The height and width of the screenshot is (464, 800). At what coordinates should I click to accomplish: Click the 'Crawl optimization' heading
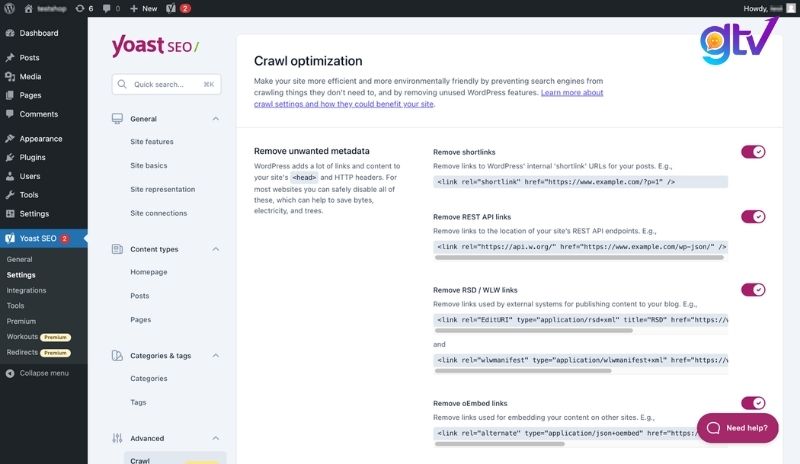coord(308,61)
